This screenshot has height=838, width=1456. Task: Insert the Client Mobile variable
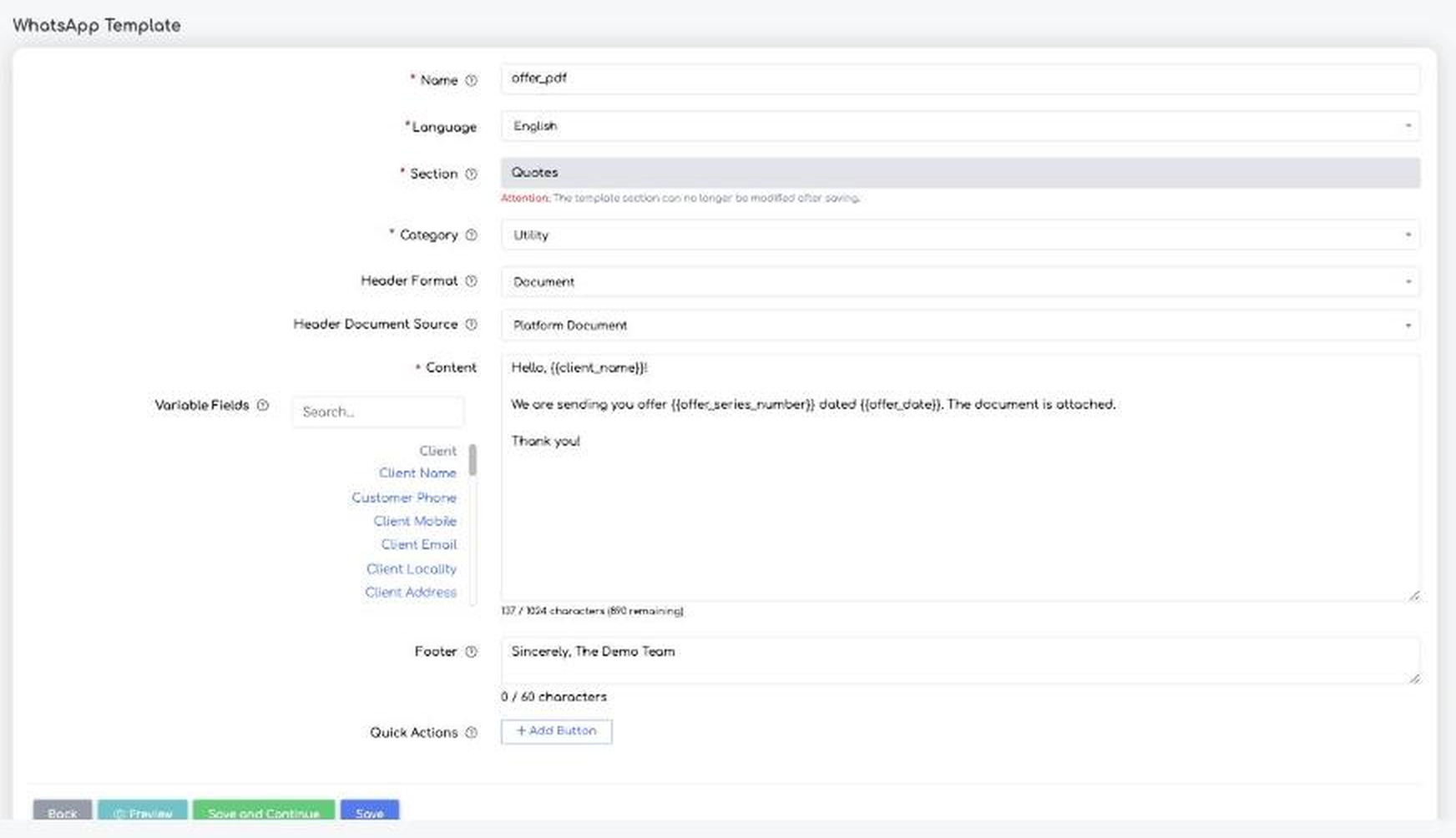pos(415,521)
